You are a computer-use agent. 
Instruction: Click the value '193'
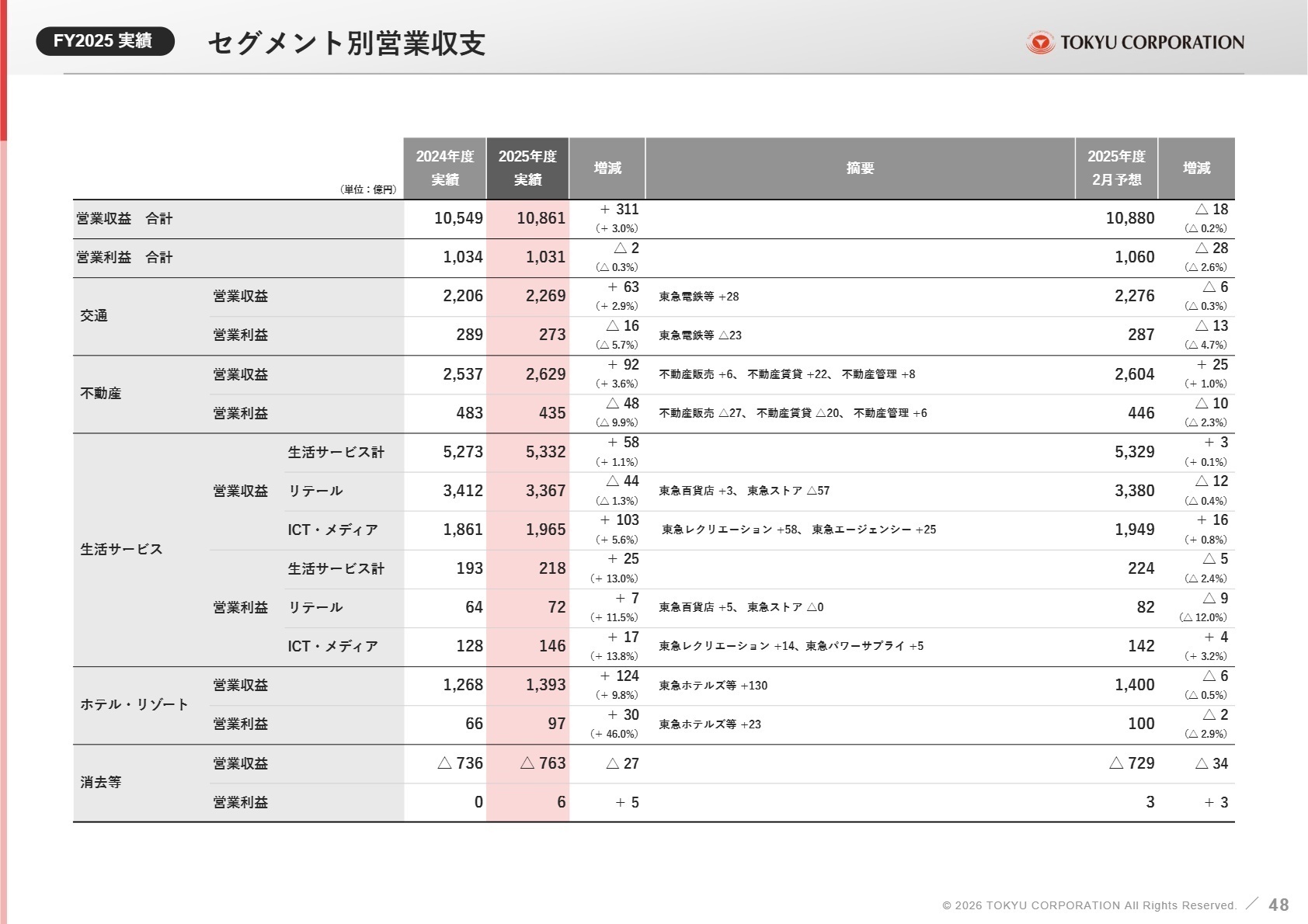pos(469,568)
